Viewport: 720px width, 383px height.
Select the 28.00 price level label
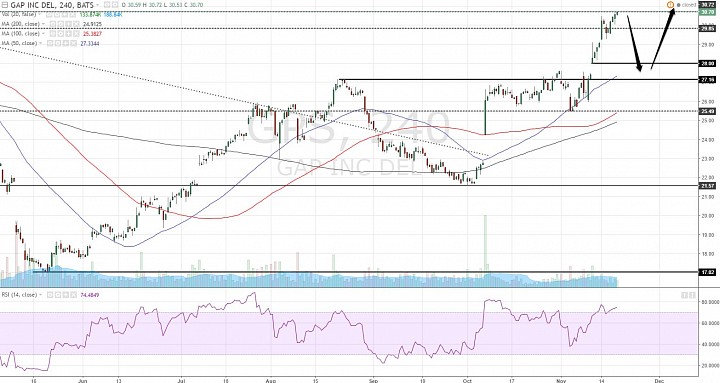pos(708,63)
